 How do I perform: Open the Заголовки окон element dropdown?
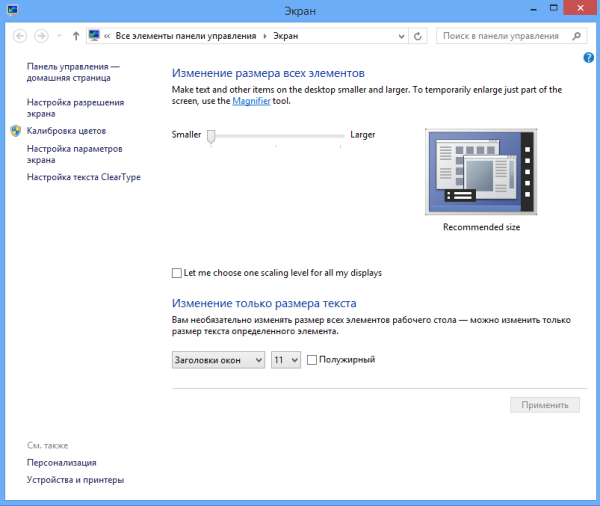pyautogui.click(x=218, y=360)
